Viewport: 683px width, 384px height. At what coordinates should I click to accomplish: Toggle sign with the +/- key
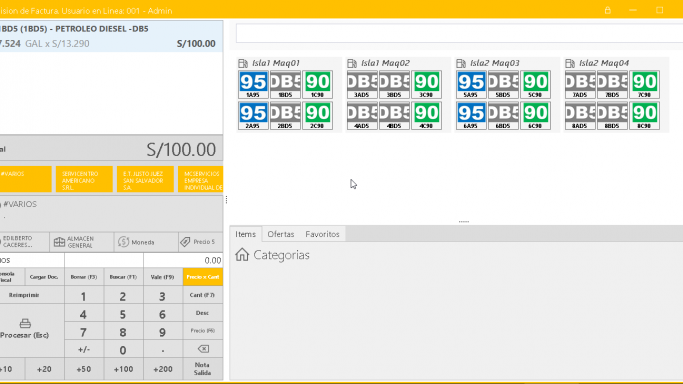click(x=84, y=349)
